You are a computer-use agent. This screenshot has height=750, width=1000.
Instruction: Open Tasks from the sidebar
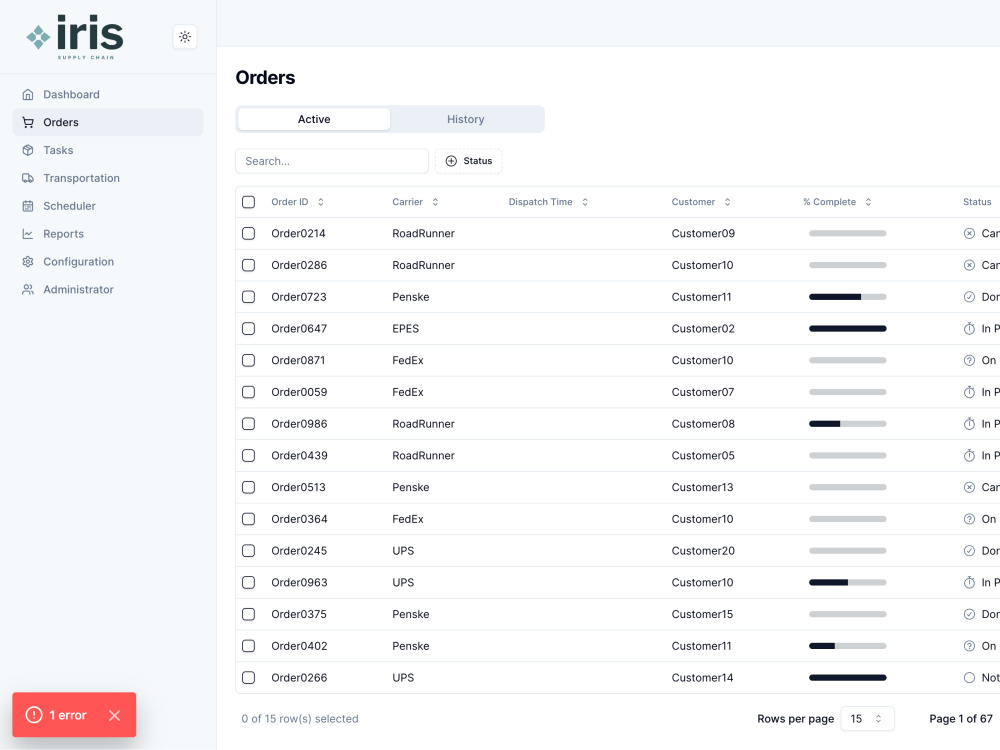(108, 151)
